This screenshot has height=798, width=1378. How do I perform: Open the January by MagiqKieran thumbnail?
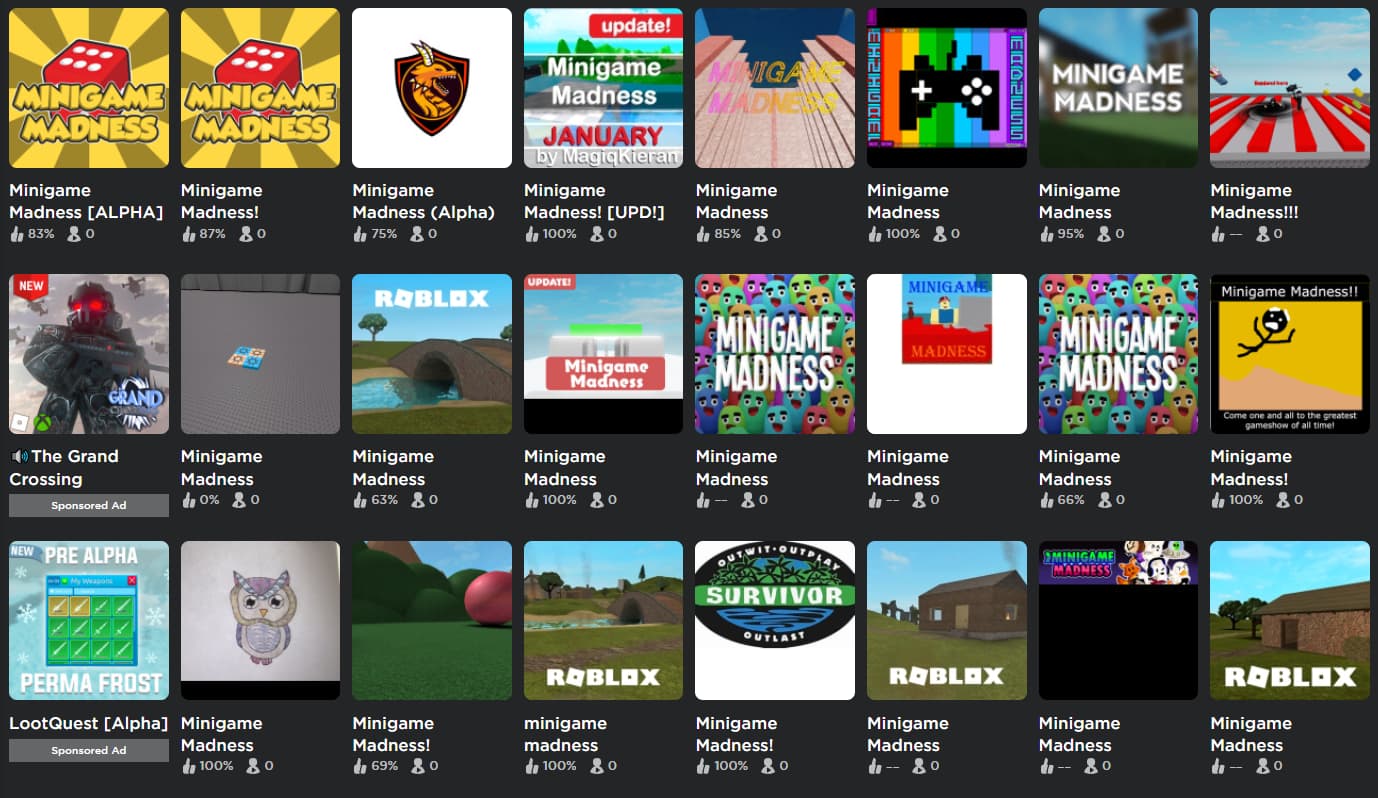[x=604, y=88]
